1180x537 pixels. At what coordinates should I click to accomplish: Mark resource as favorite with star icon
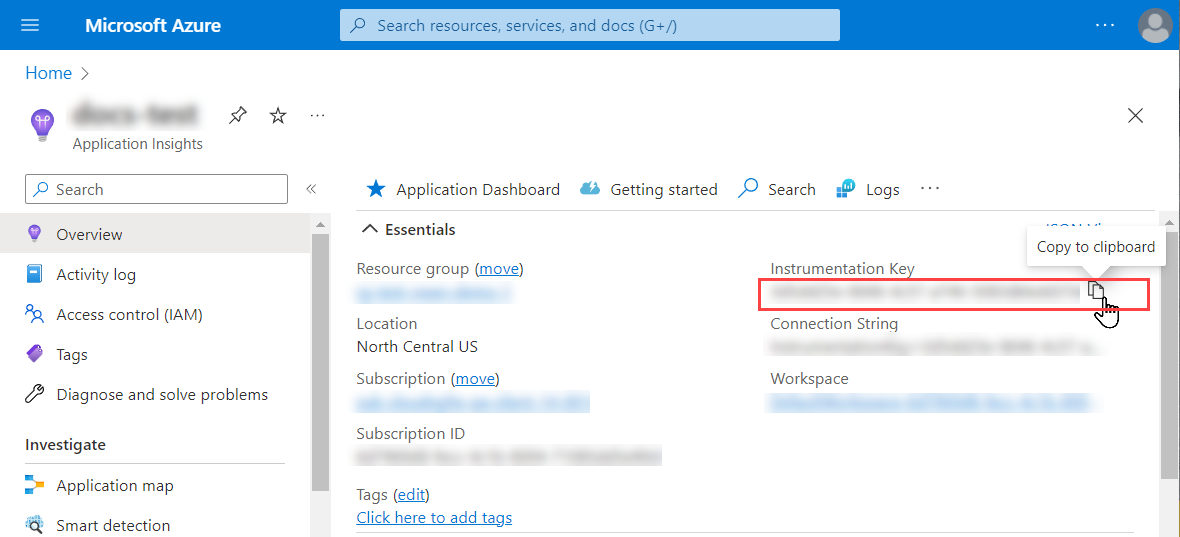pyautogui.click(x=278, y=116)
